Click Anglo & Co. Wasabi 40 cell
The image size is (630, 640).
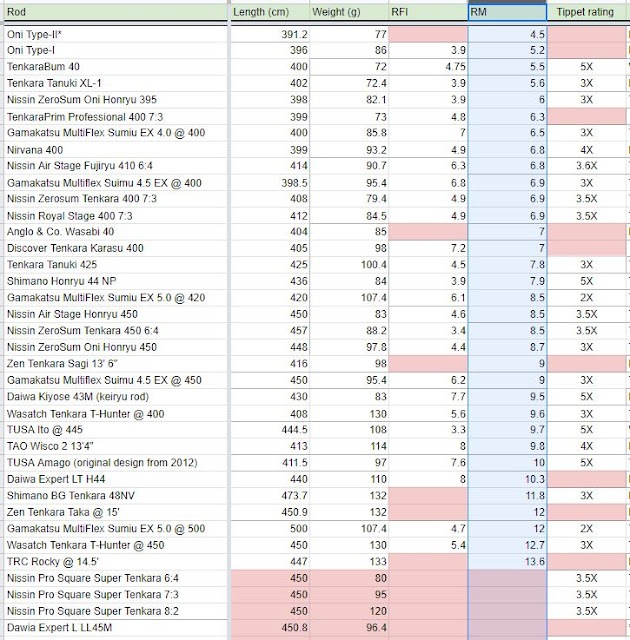(x=115, y=232)
